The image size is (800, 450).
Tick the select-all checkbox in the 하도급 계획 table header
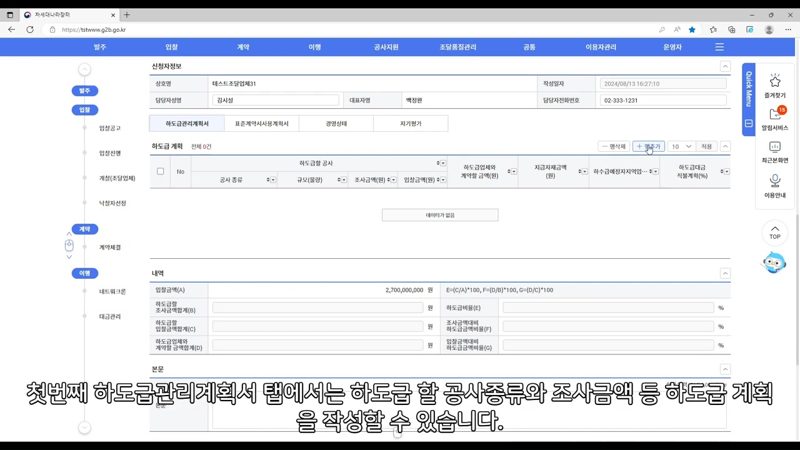pos(160,171)
